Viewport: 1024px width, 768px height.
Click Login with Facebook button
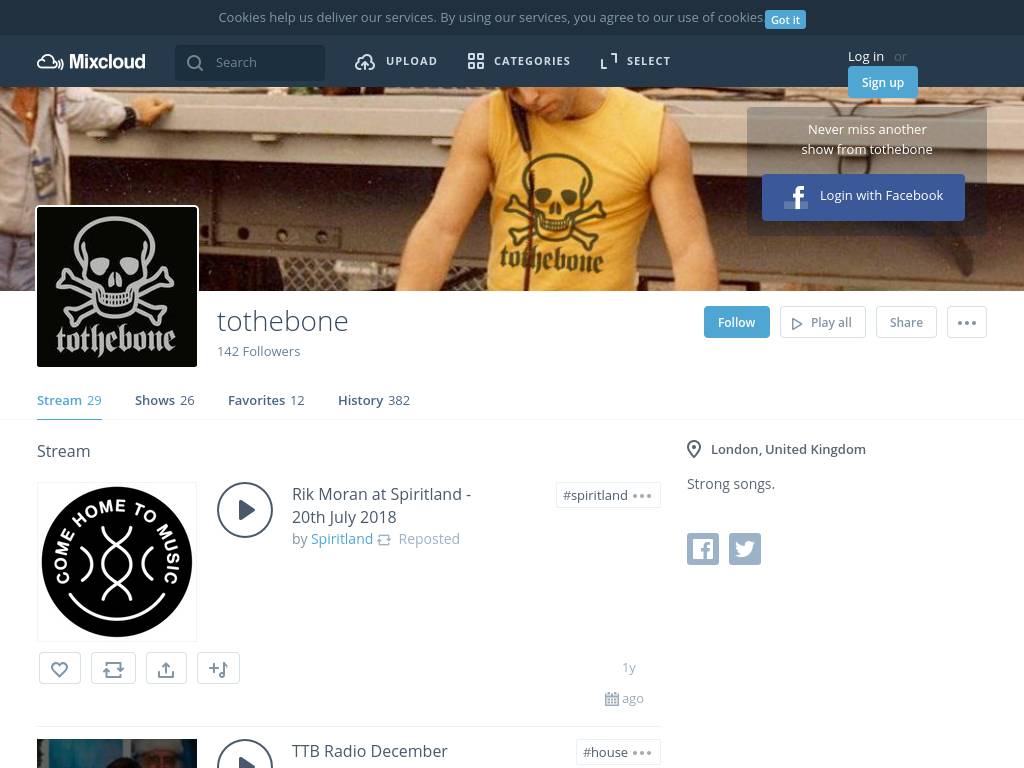[x=863, y=197]
